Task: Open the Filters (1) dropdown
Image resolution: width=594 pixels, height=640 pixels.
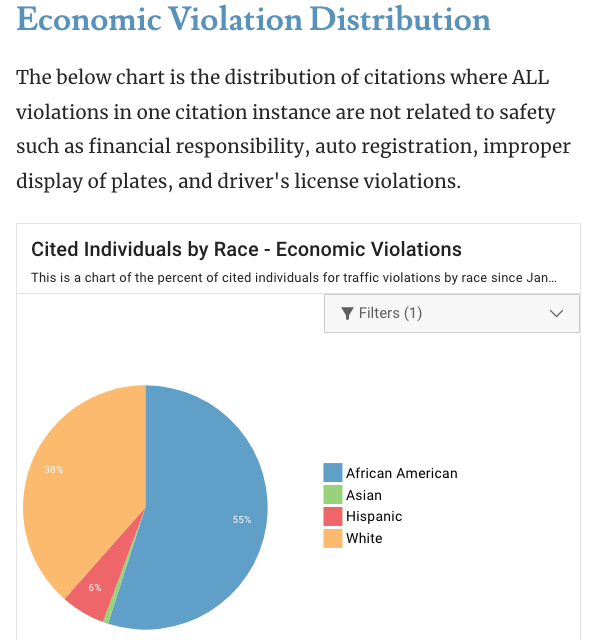Action: [x=452, y=313]
